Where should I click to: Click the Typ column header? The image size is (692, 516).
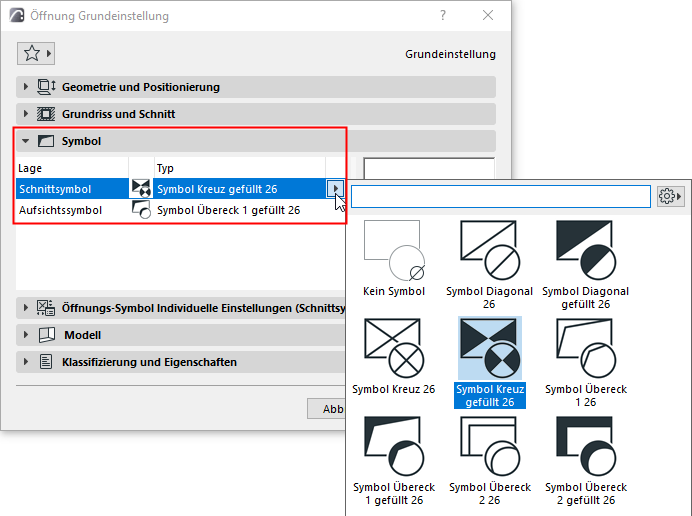click(x=240, y=168)
